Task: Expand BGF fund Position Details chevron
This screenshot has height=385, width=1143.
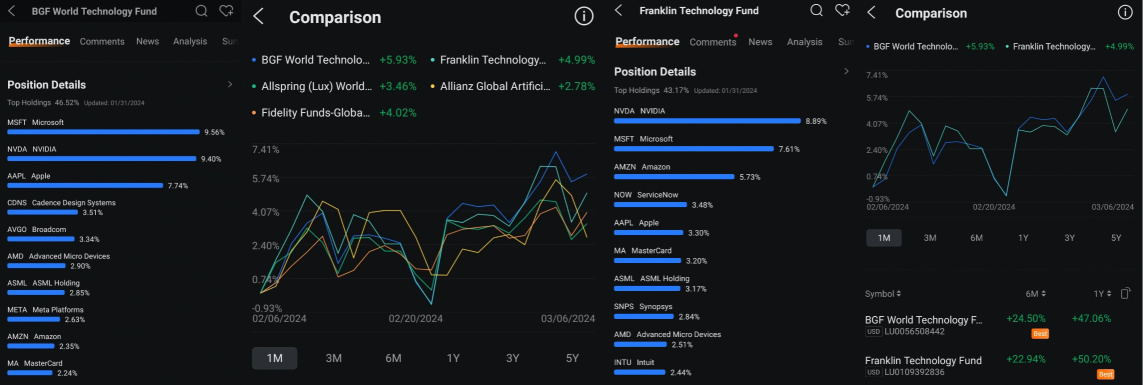Action: [x=230, y=85]
